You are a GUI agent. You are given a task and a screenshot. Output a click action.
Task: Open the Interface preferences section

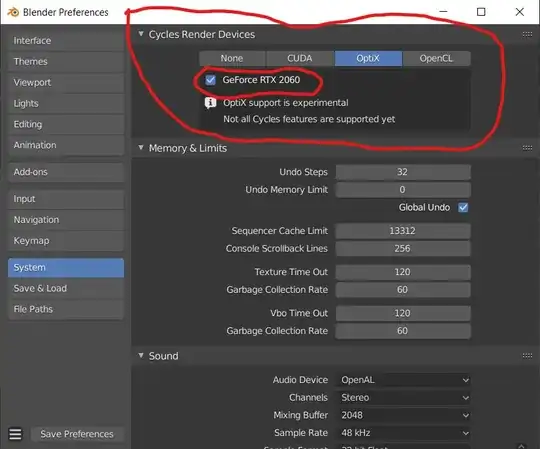[66, 41]
